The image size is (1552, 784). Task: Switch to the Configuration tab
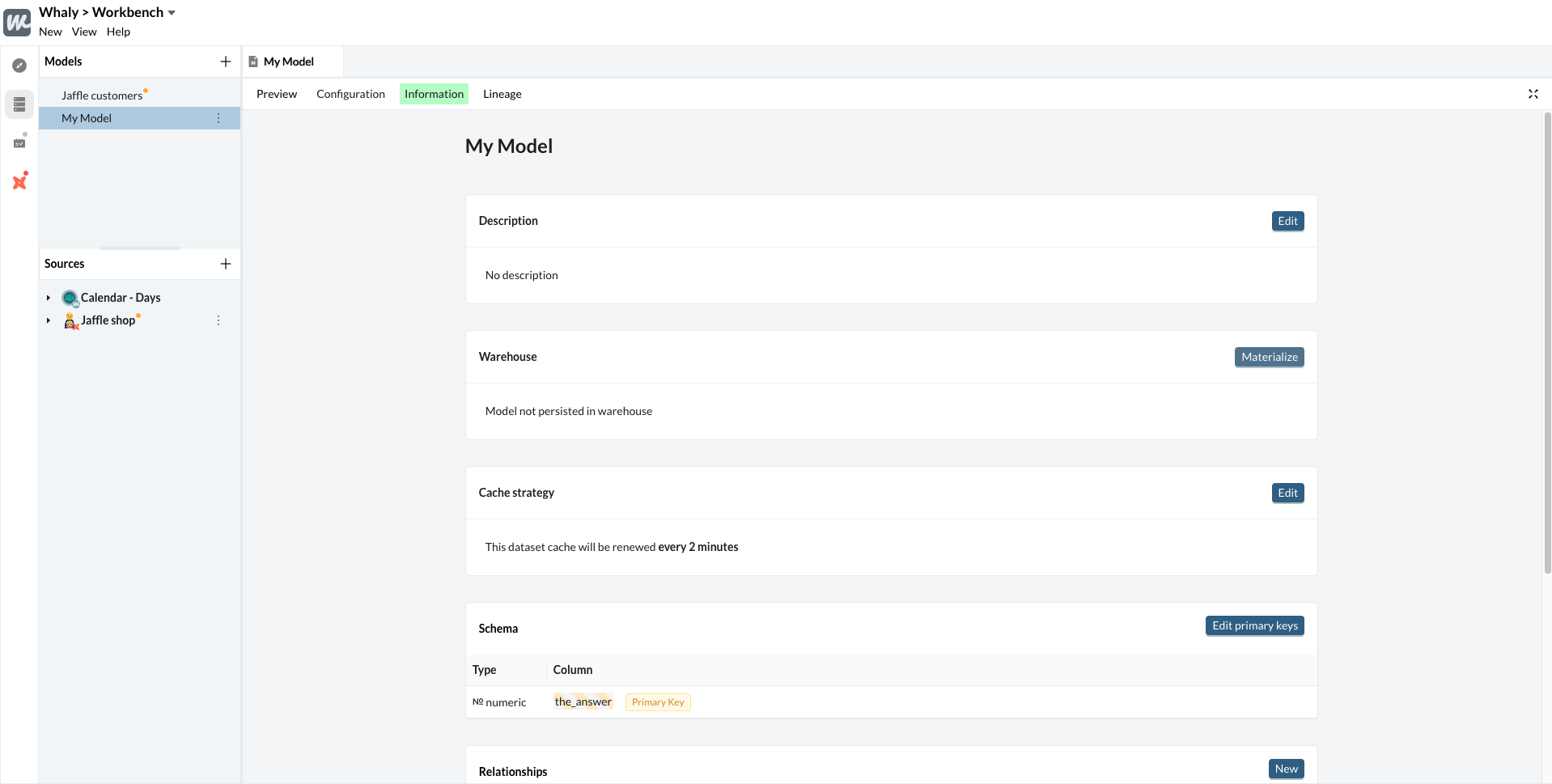[x=350, y=94]
